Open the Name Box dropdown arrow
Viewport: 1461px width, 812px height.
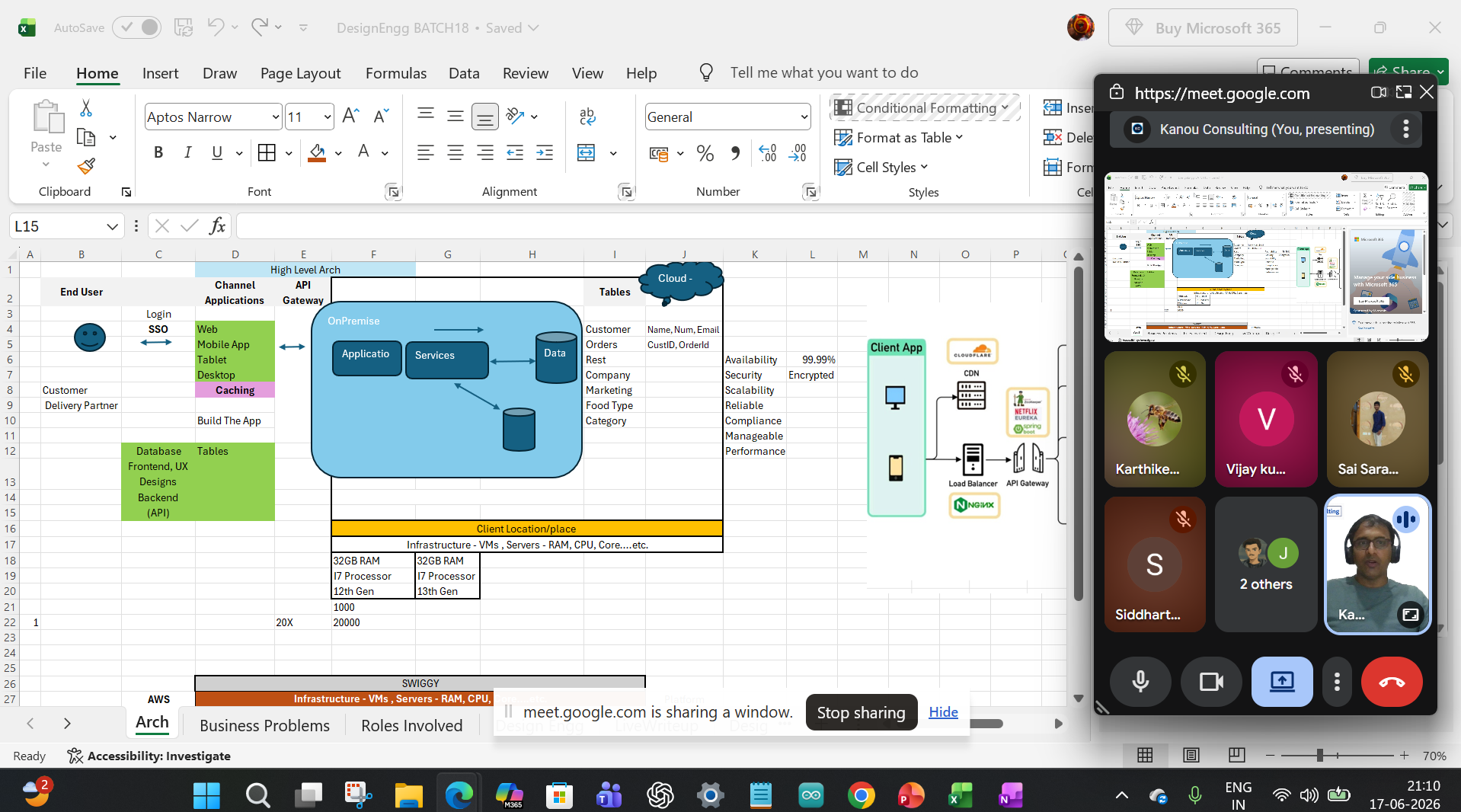(x=112, y=226)
